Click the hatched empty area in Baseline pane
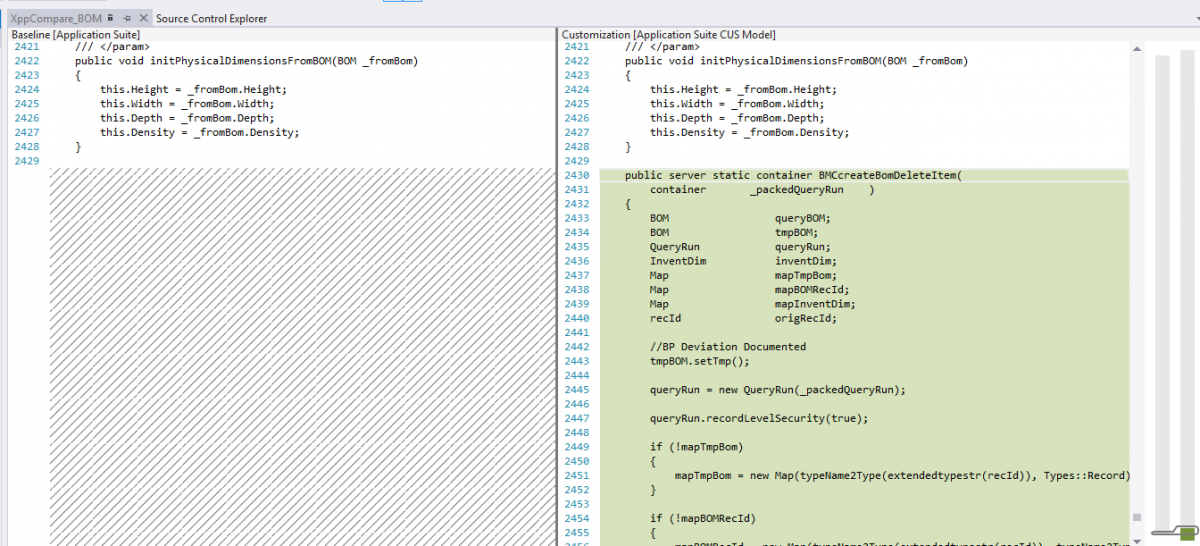 pos(300,350)
